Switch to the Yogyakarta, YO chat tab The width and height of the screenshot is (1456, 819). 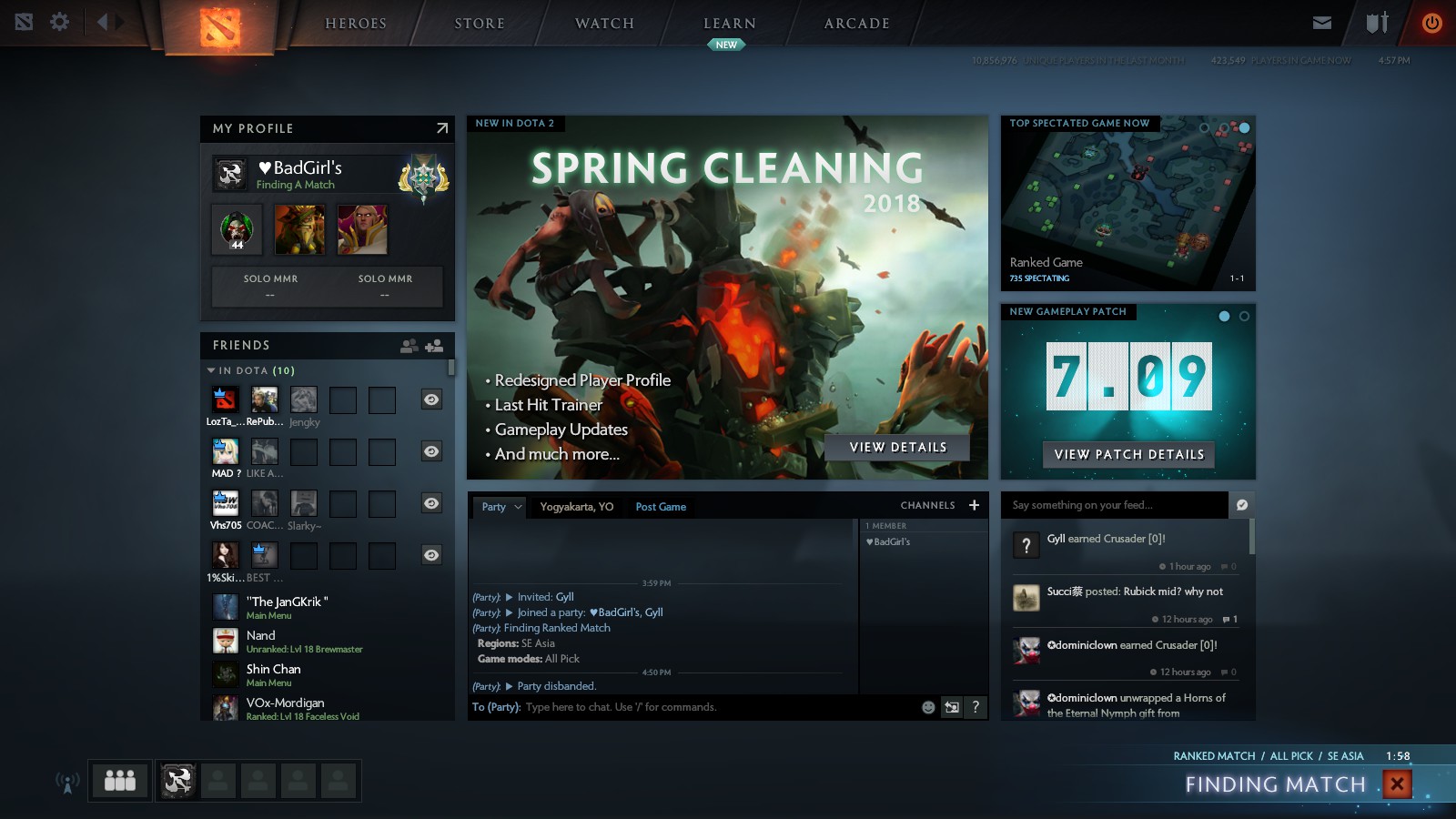click(577, 507)
